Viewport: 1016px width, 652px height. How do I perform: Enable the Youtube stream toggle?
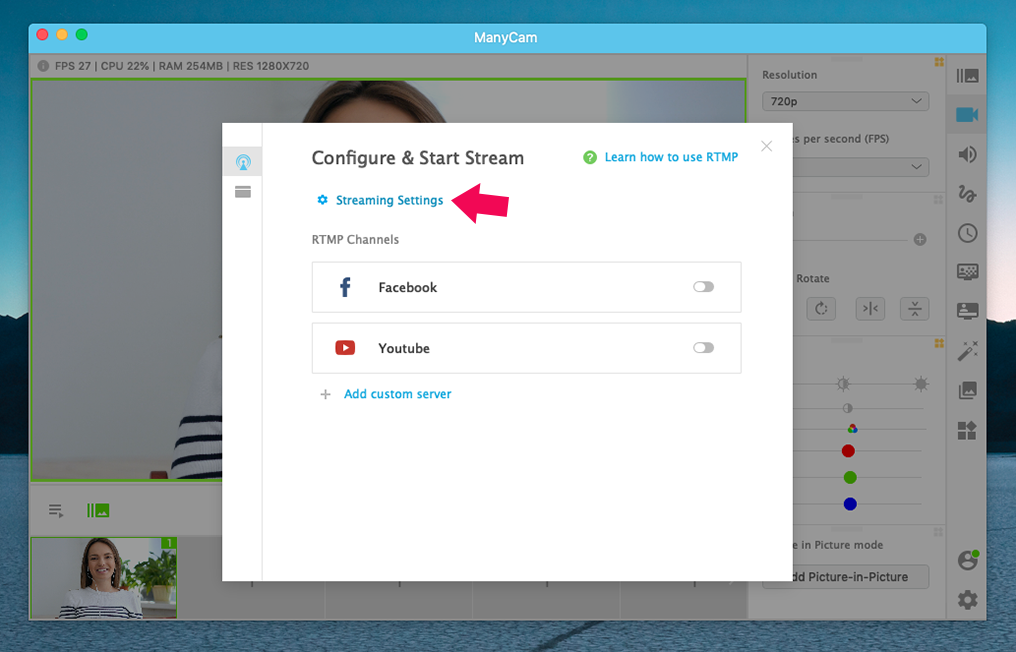(x=703, y=348)
